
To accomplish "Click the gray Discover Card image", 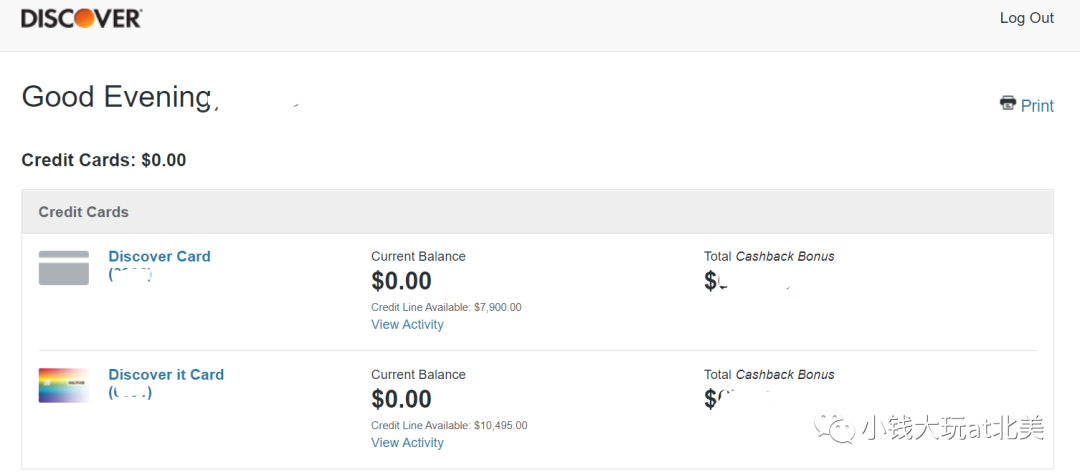I will [x=63, y=268].
